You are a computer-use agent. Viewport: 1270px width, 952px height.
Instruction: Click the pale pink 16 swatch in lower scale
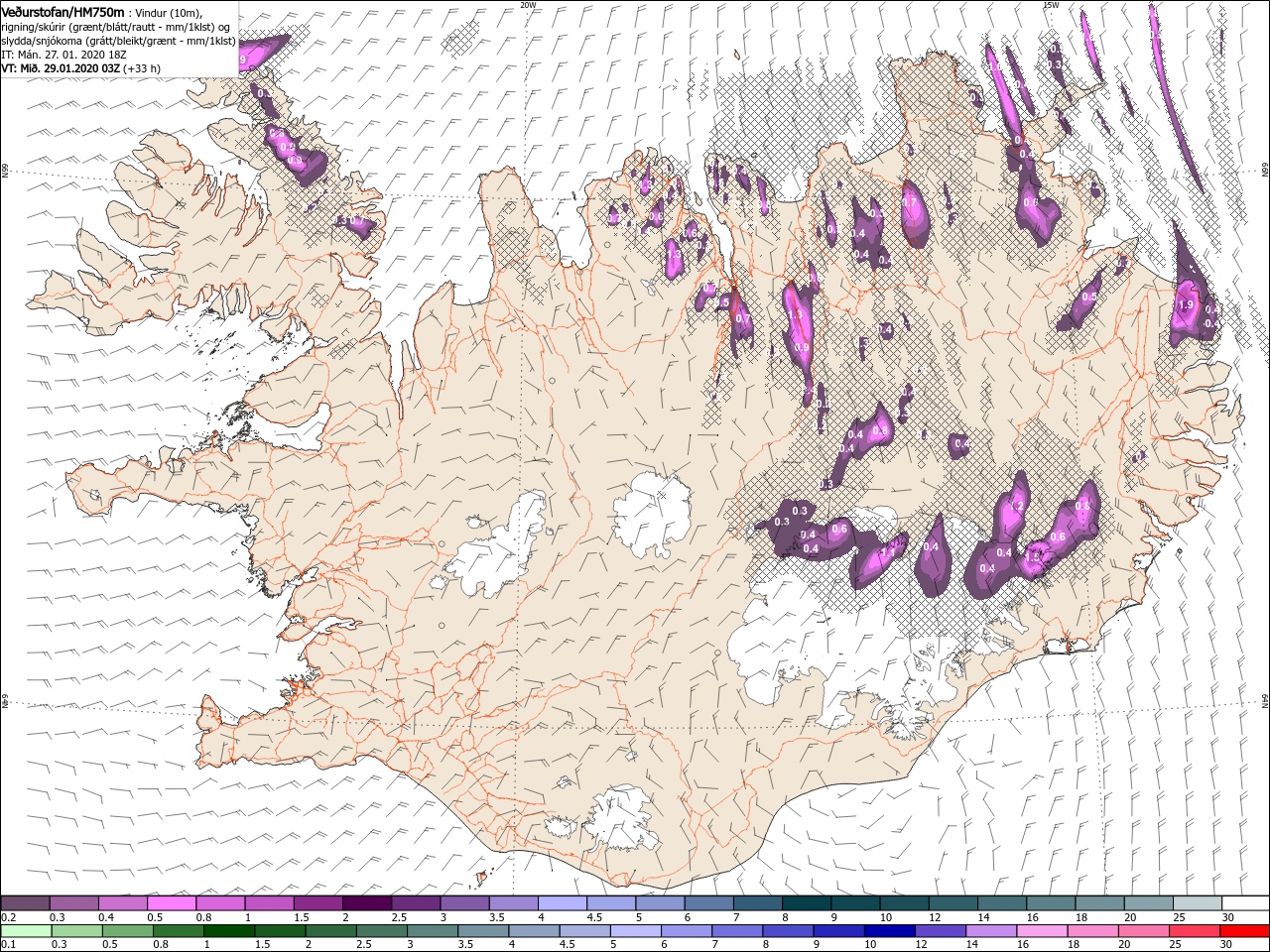(x=1040, y=931)
